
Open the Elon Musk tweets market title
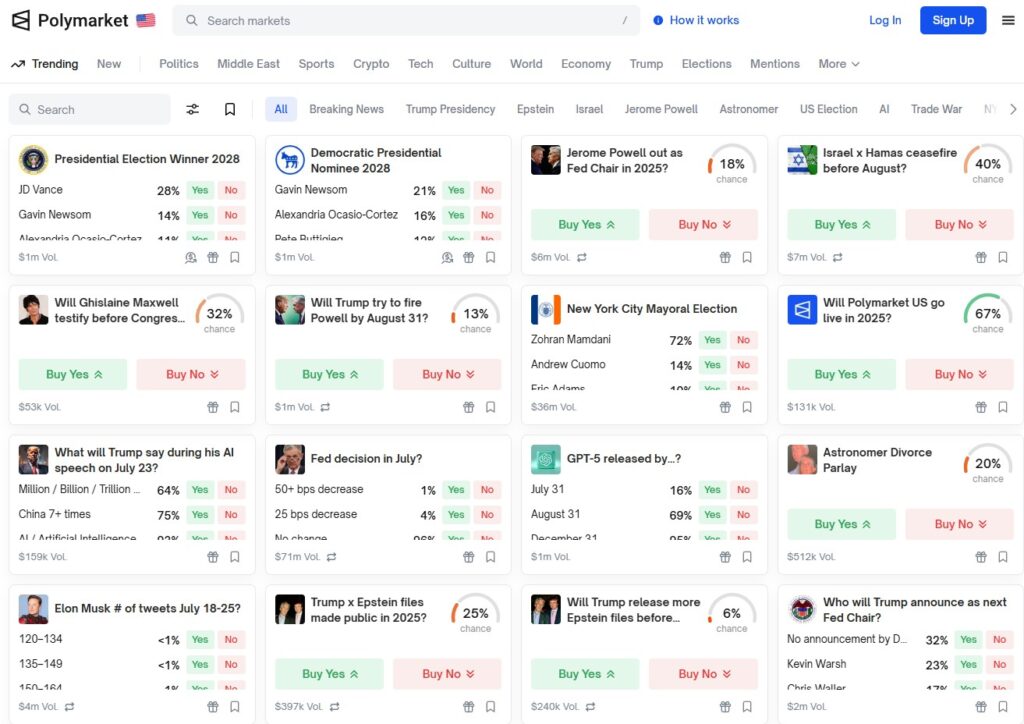tap(148, 608)
